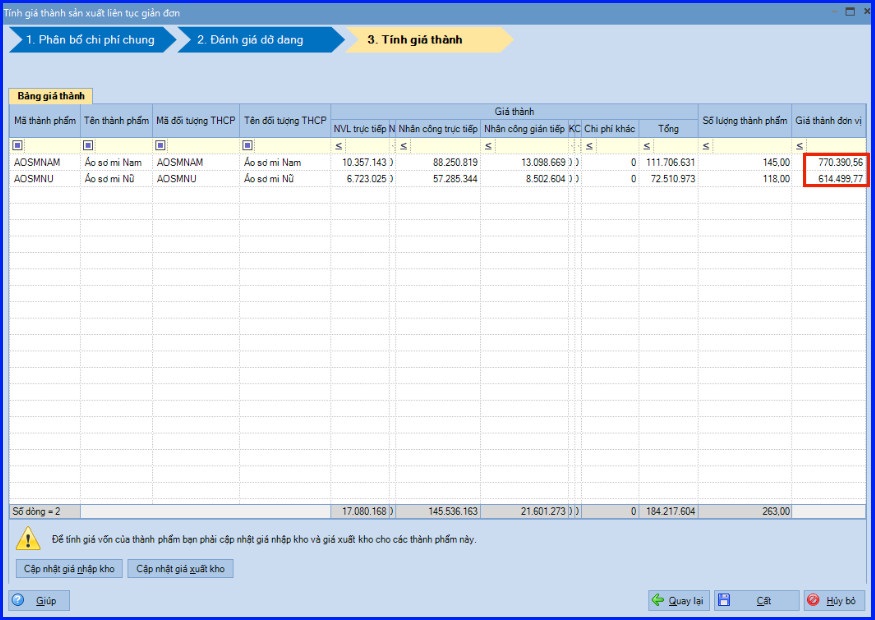
Task: Sort by Tên đối tượng THCP column header
Action: point(285,121)
